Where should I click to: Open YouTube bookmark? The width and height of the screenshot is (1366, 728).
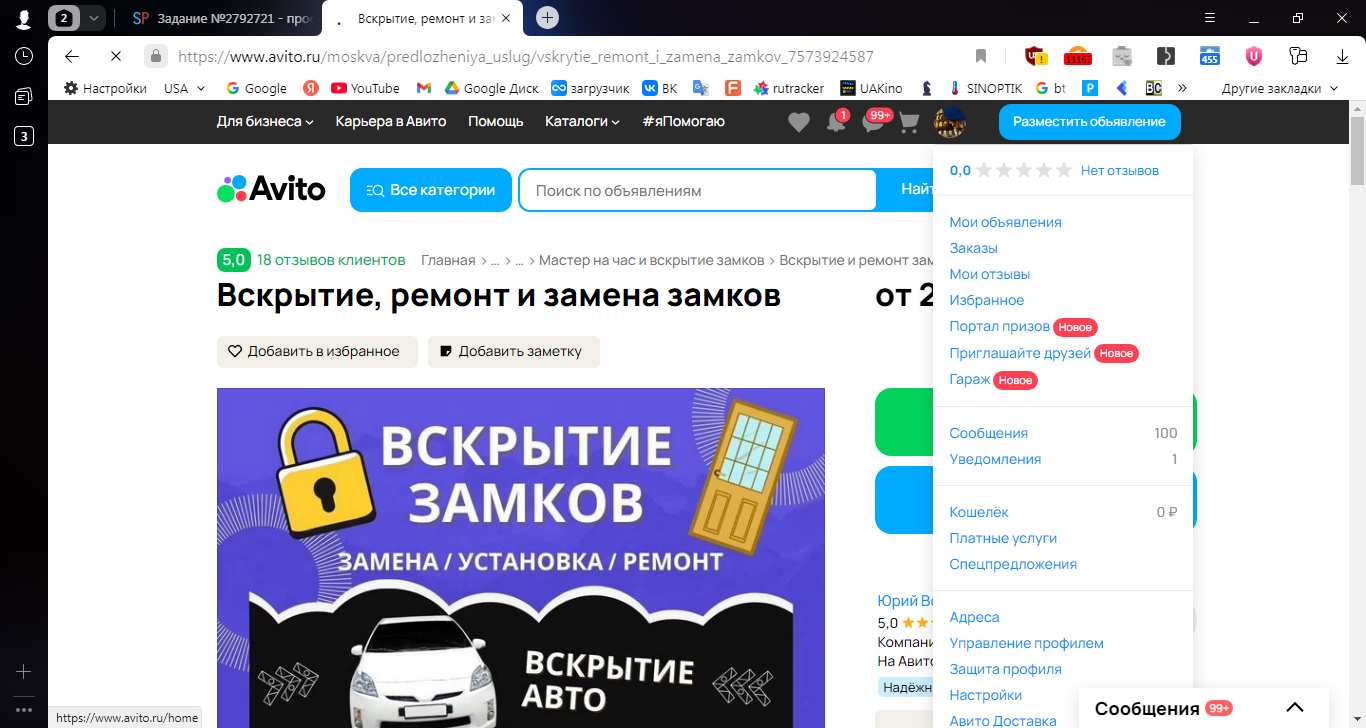[x=365, y=88]
